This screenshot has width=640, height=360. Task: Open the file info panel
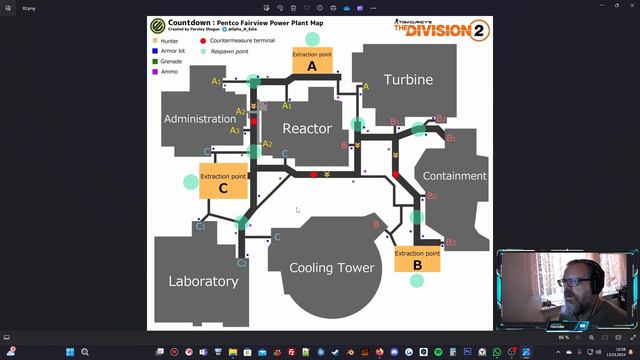pyautogui.click(x=320, y=8)
